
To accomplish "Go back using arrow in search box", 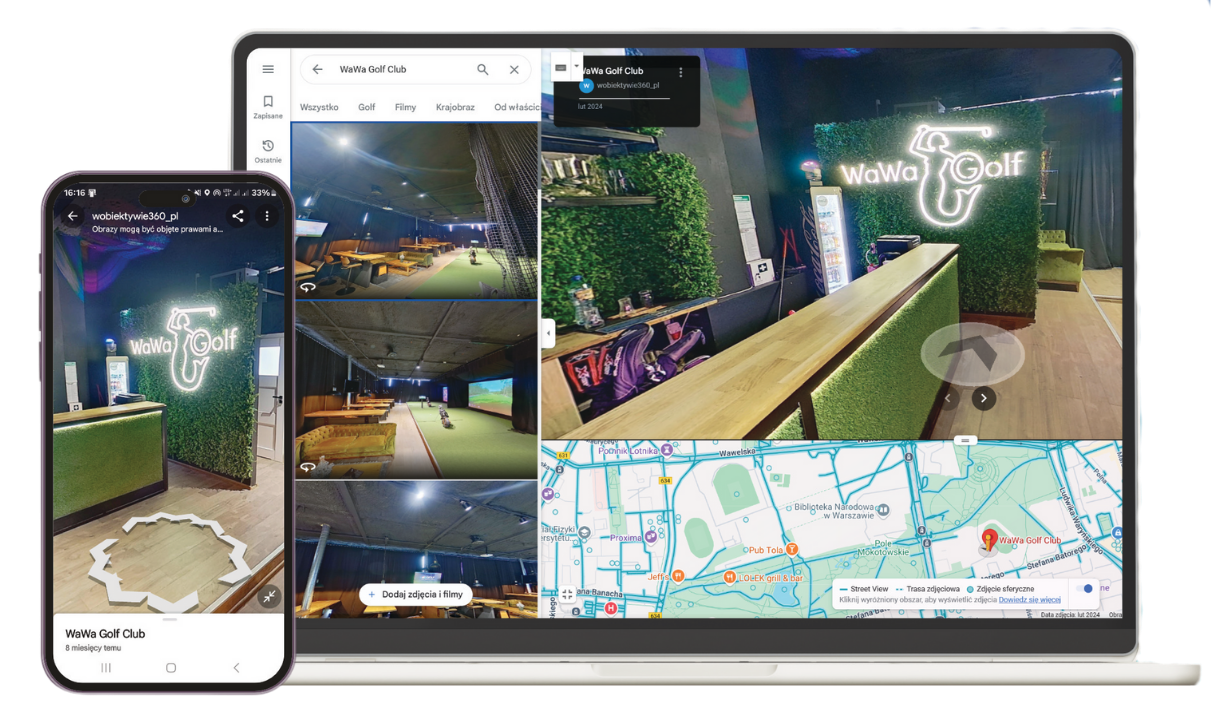I will tap(317, 70).
